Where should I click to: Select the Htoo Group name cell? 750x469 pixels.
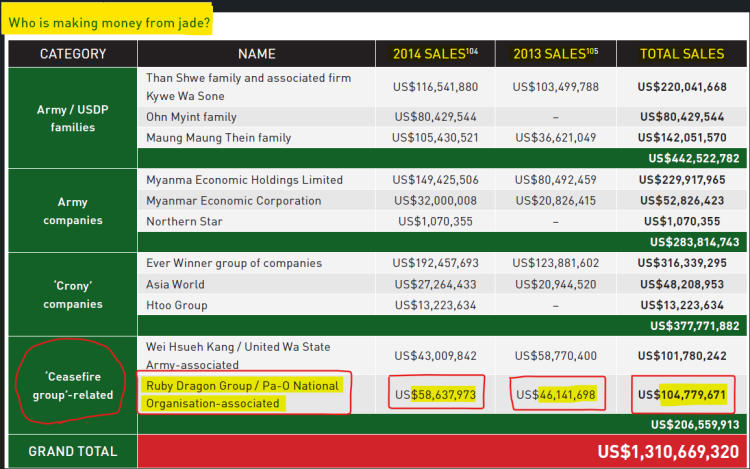coord(177,305)
